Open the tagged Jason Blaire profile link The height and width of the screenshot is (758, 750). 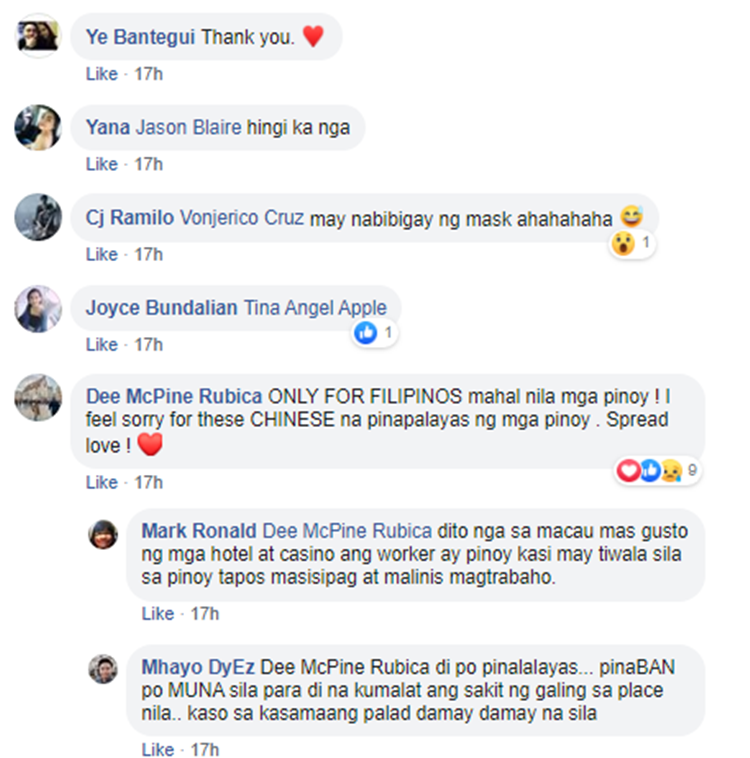tap(188, 128)
